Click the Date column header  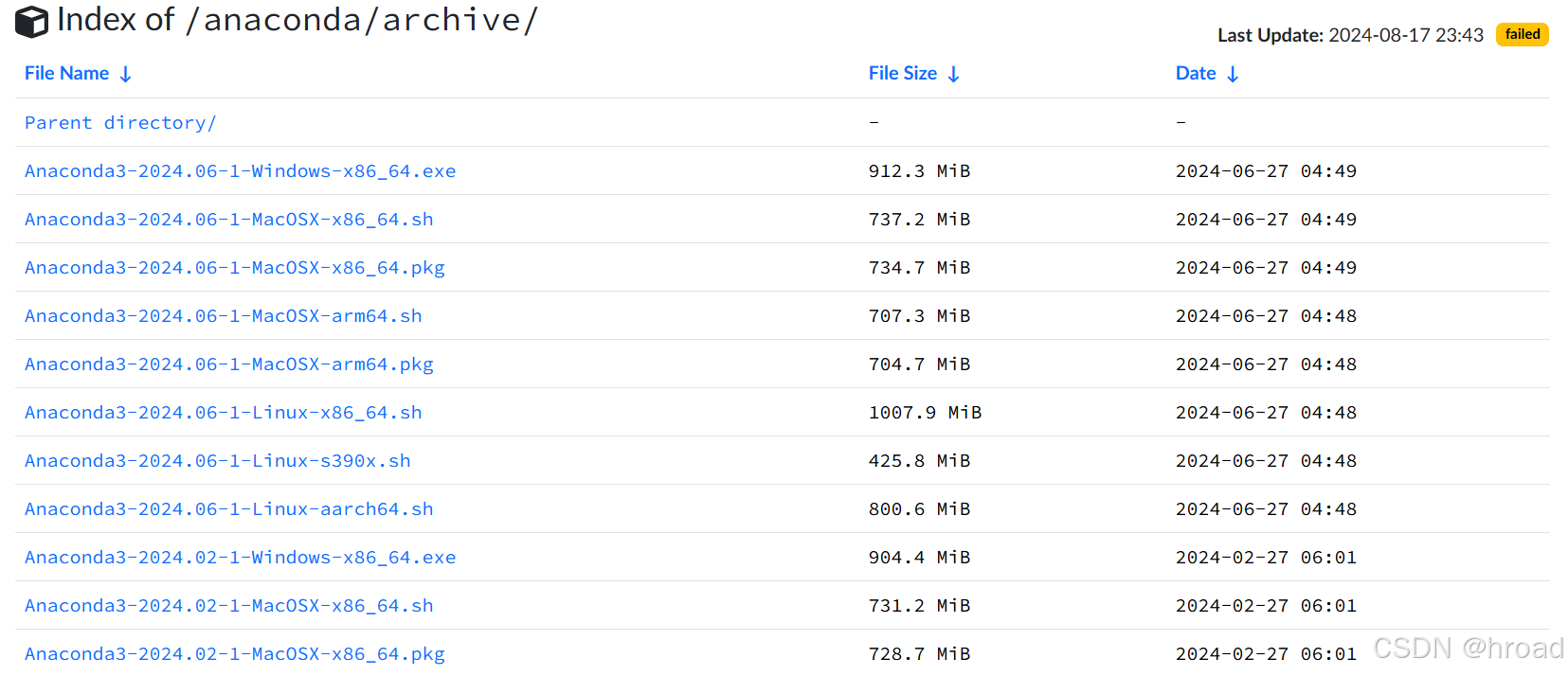[1196, 74]
